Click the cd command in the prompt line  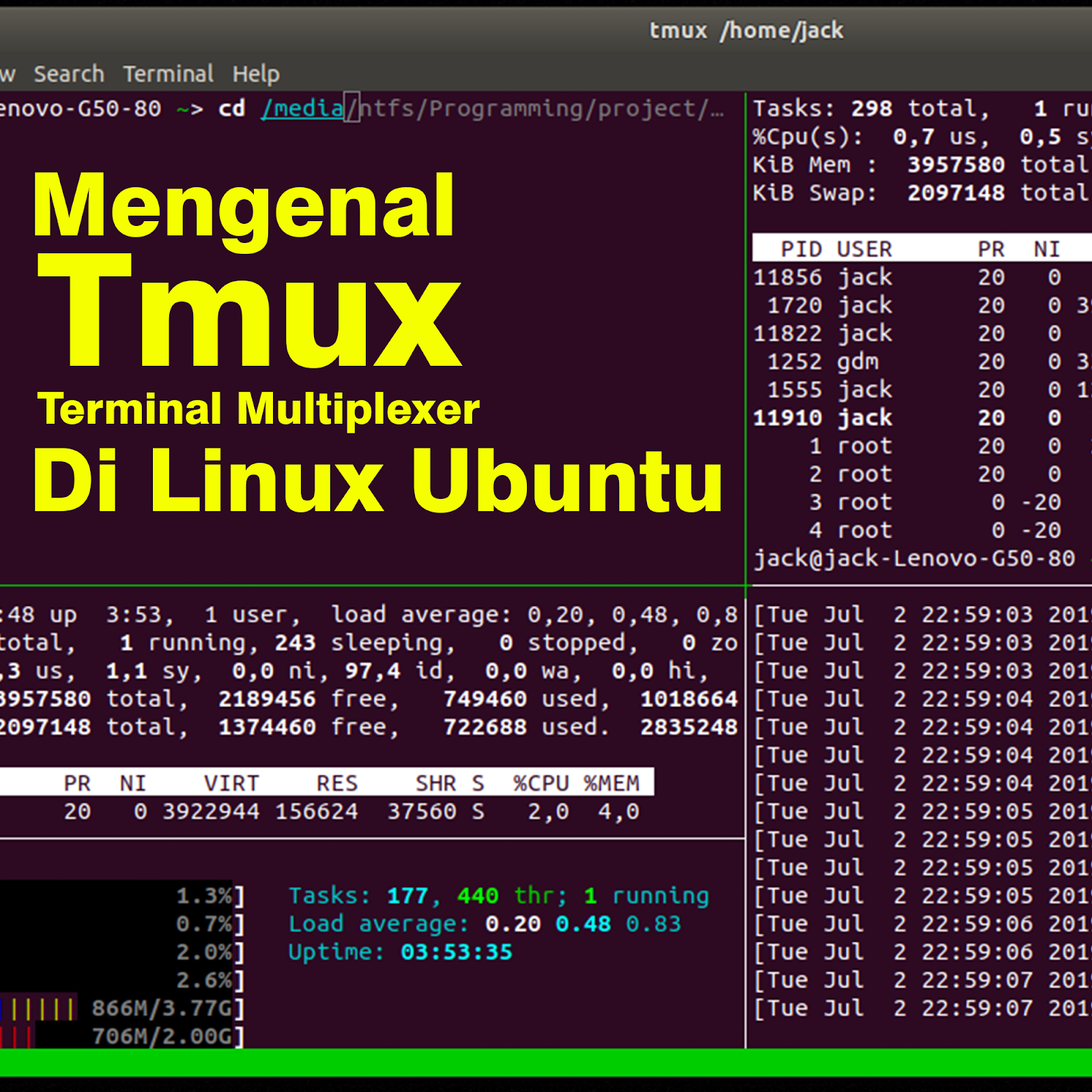(232, 108)
